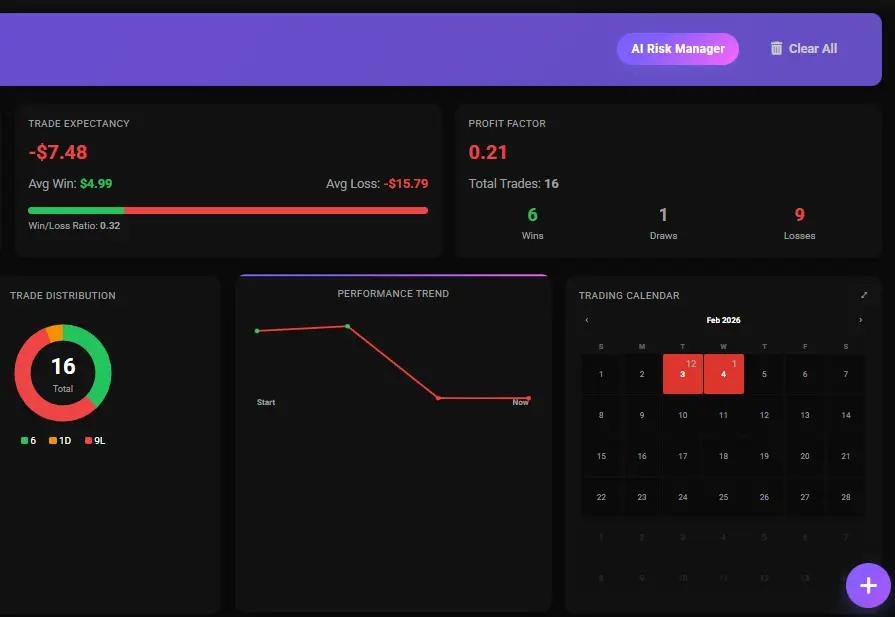Select February 4 on the calendar
The image size is (895, 617).
coord(723,374)
